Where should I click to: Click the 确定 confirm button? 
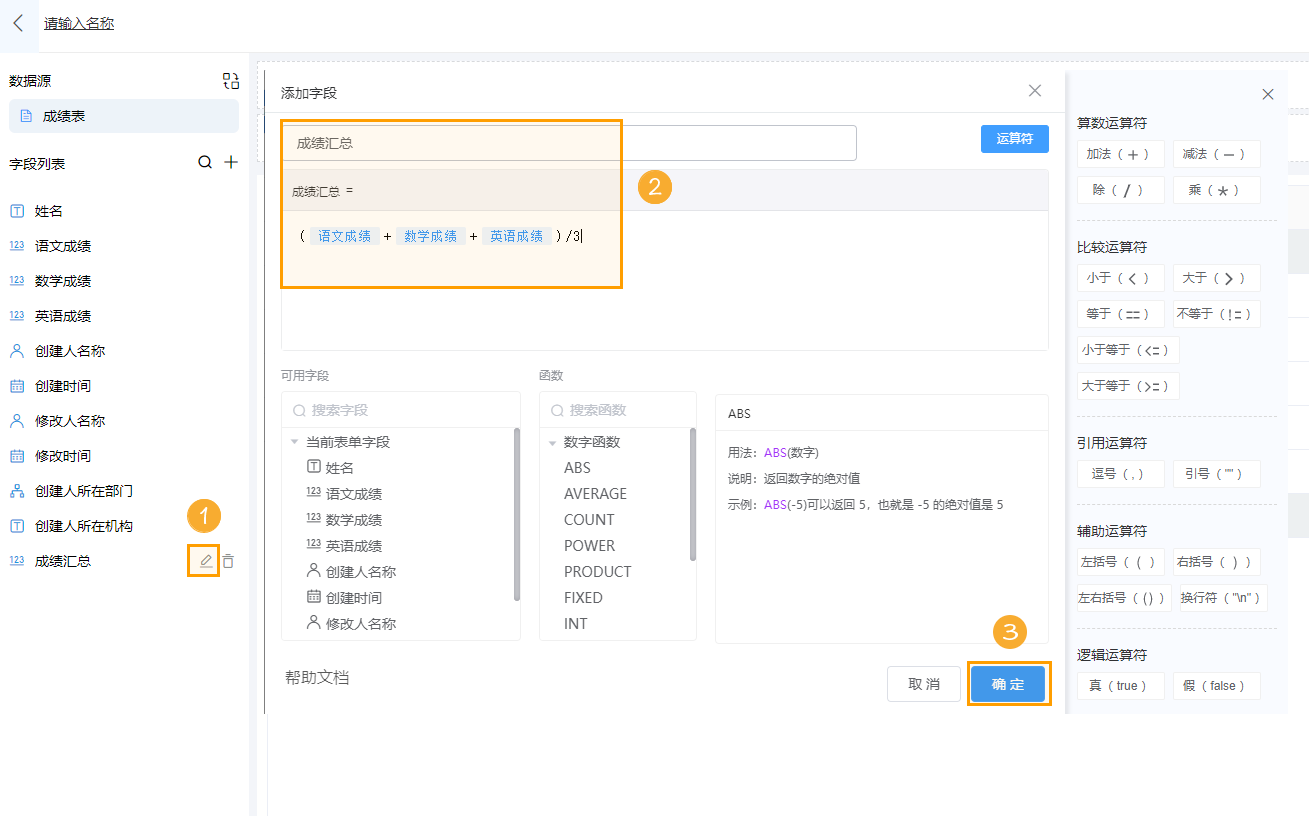[x=1008, y=684]
